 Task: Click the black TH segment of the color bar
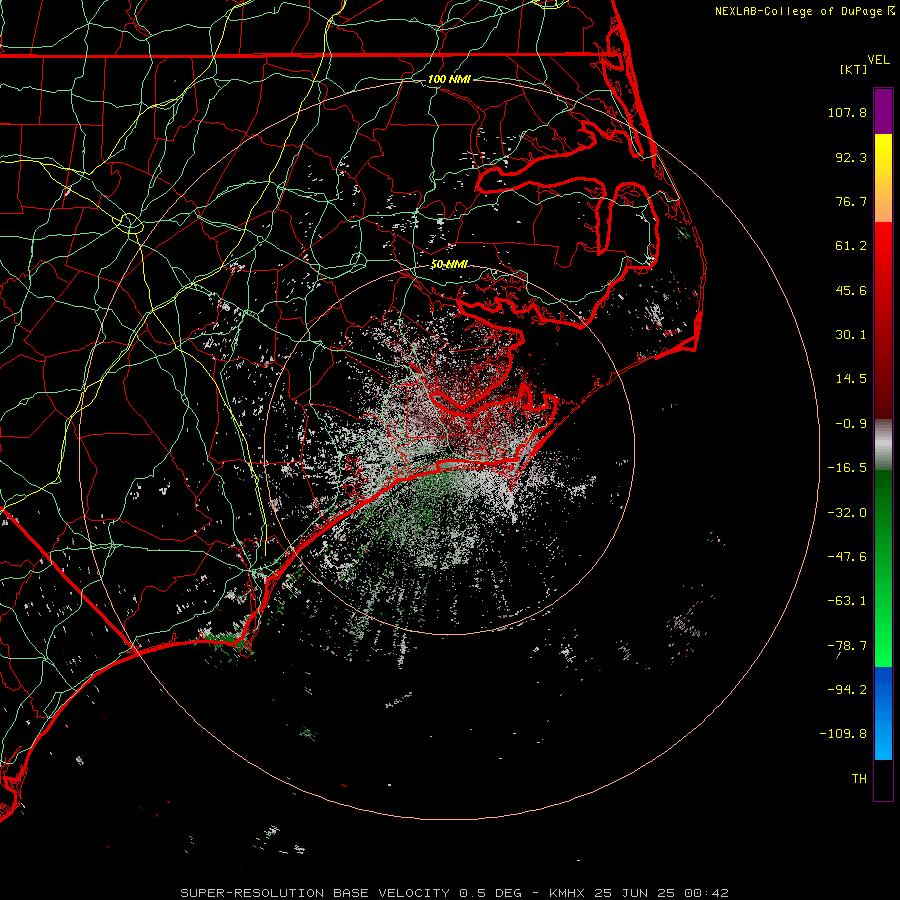pos(883,779)
